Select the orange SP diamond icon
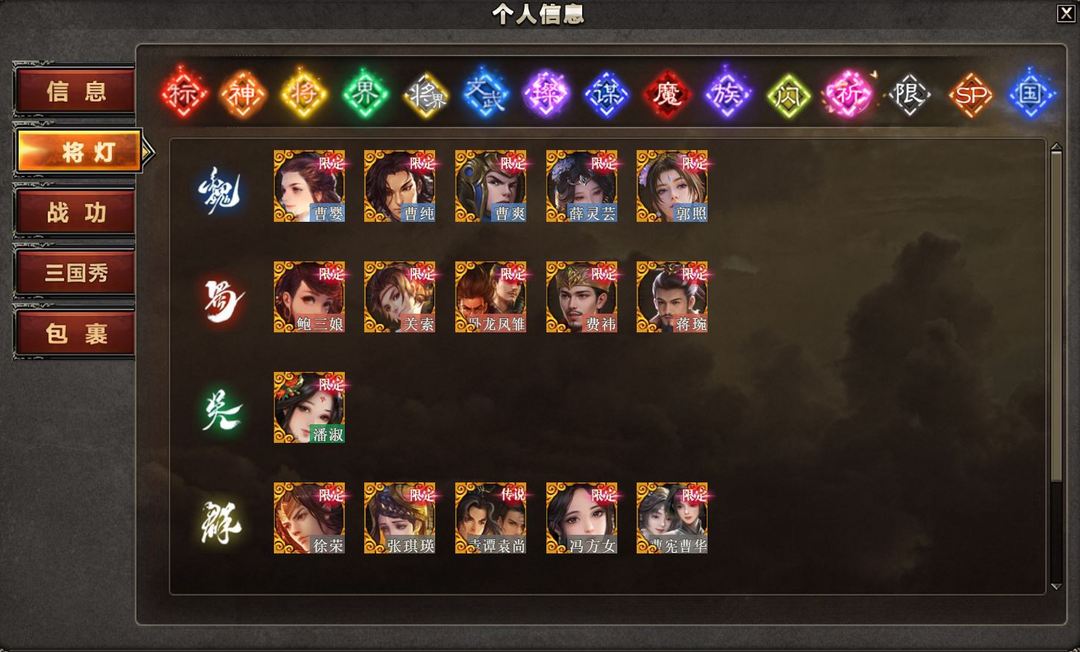Image resolution: width=1080 pixels, height=652 pixels. click(x=970, y=93)
